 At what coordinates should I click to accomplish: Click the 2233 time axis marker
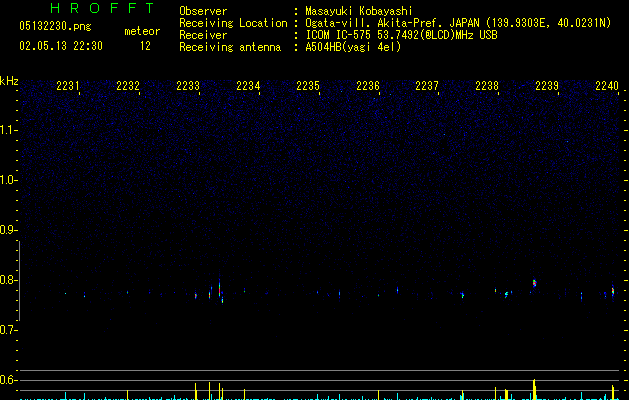click(188, 86)
